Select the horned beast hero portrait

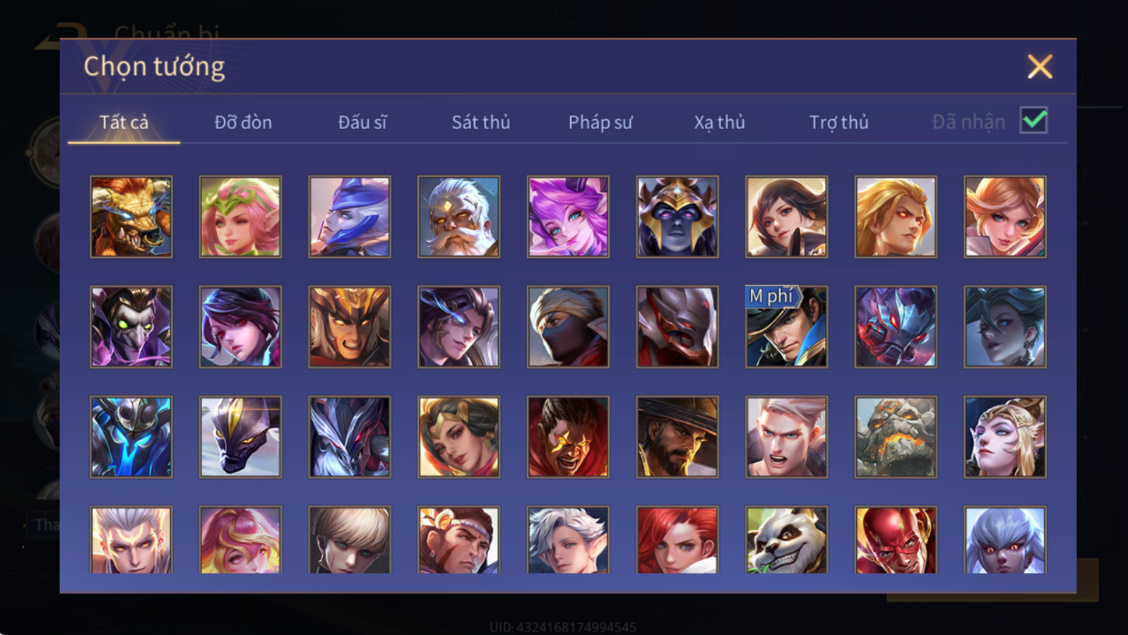tap(131, 216)
